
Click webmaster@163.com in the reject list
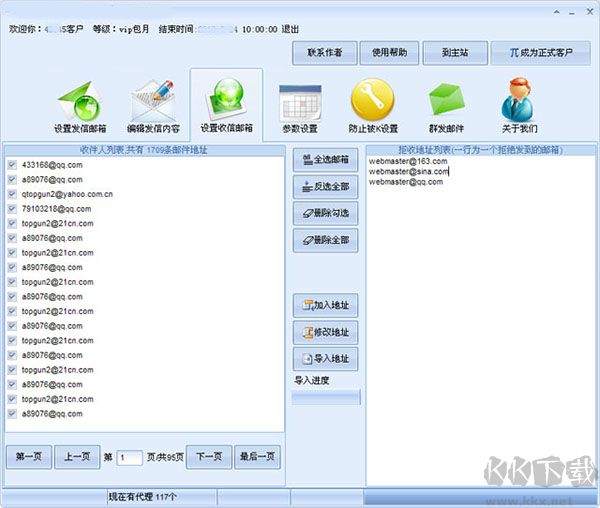click(408, 161)
